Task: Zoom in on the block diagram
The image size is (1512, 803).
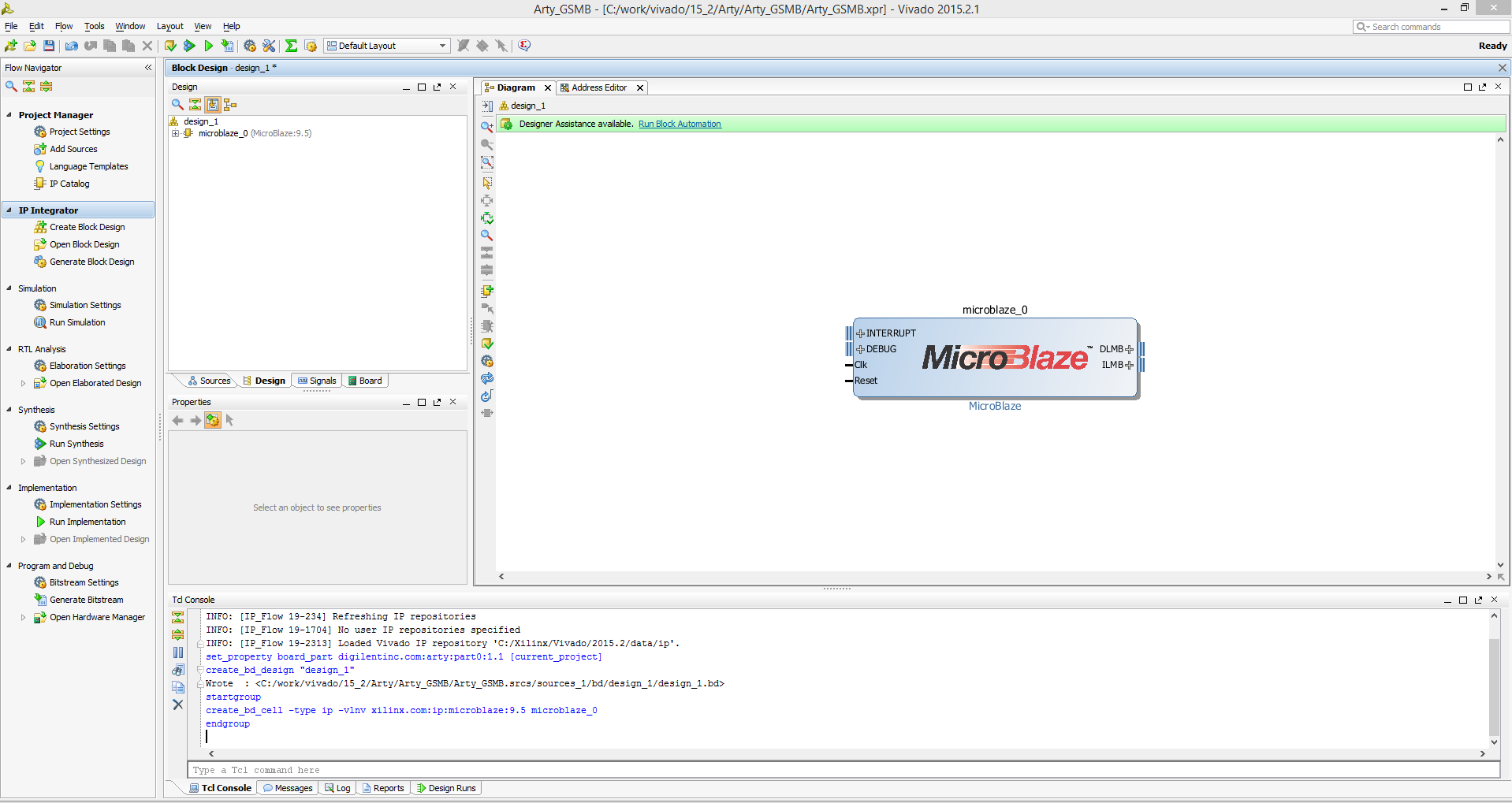Action: (x=487, y=127)
